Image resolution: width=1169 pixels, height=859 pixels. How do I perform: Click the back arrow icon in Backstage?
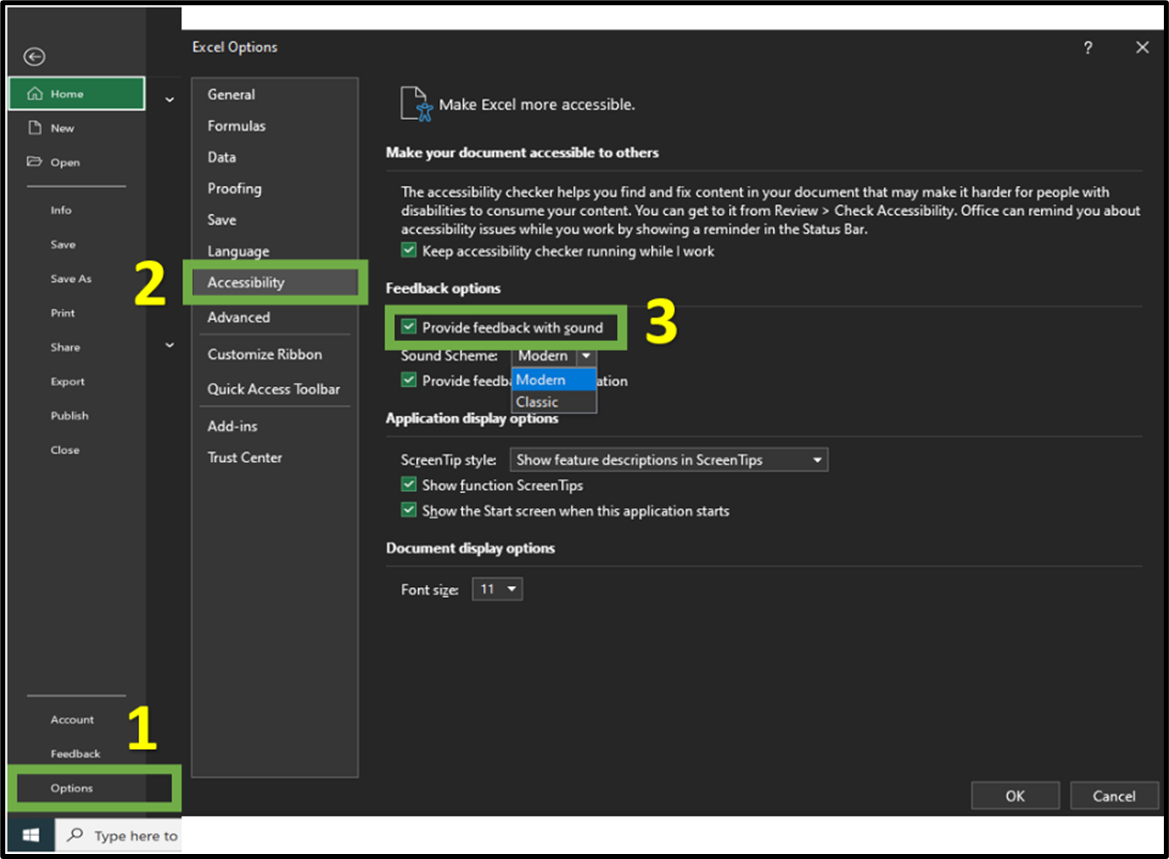34,57
